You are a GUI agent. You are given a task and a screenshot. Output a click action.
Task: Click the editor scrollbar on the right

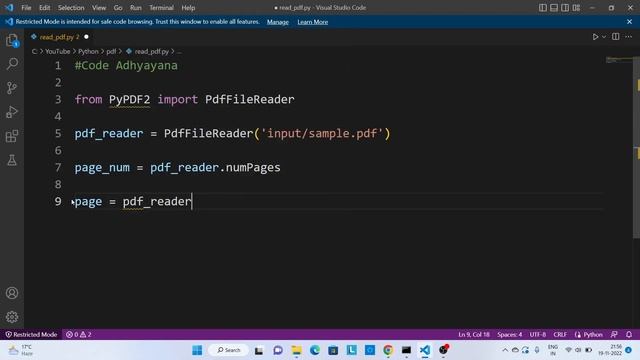tap(636, 147)
